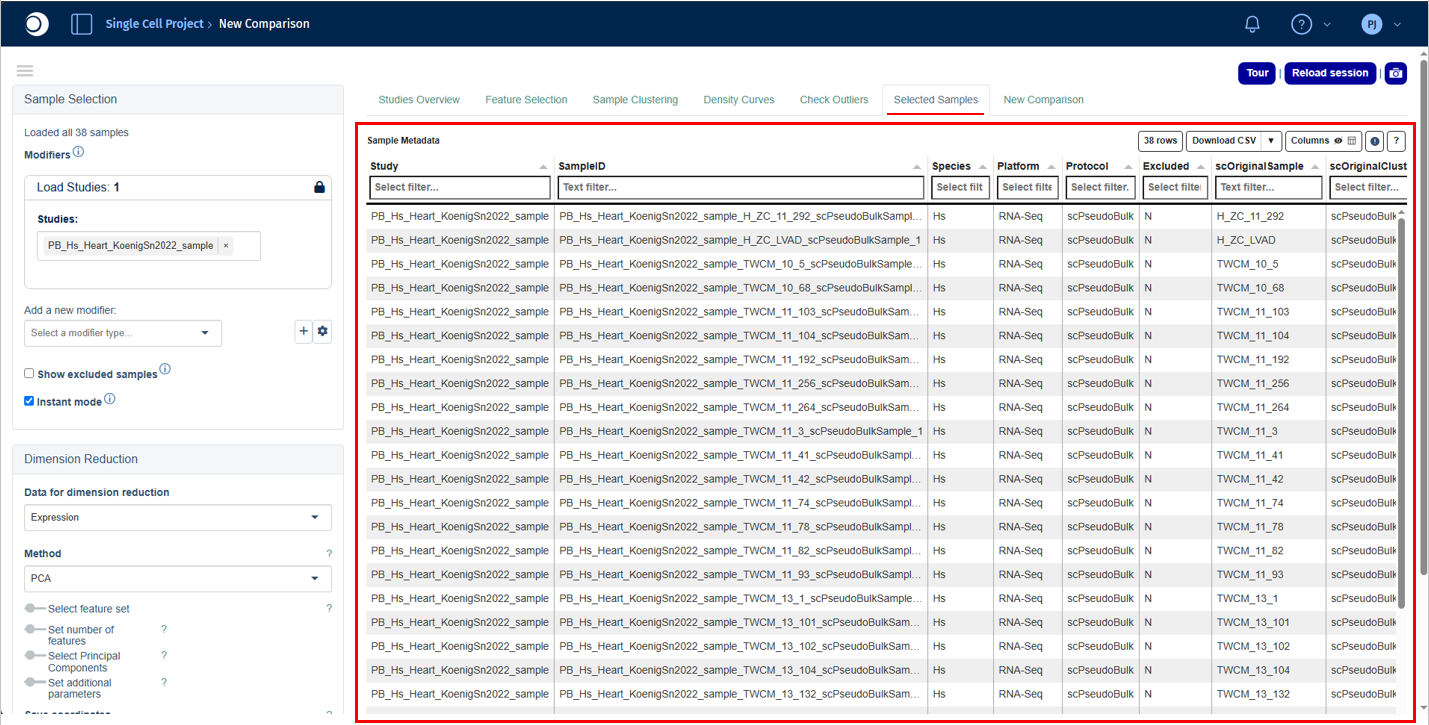Screen dimensions: 1429x725
Task: Open the Study column select filter
Action: 460,187
